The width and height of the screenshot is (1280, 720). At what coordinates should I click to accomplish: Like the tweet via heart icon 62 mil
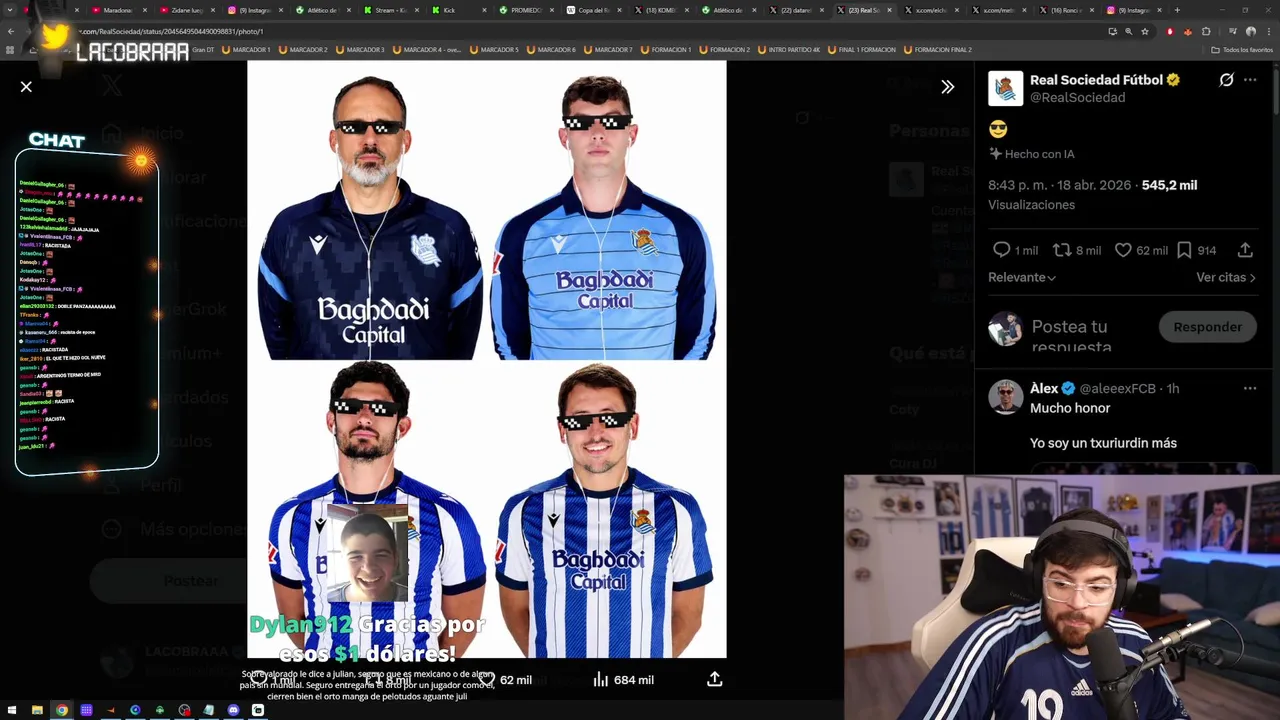(x=1123, y=250)
